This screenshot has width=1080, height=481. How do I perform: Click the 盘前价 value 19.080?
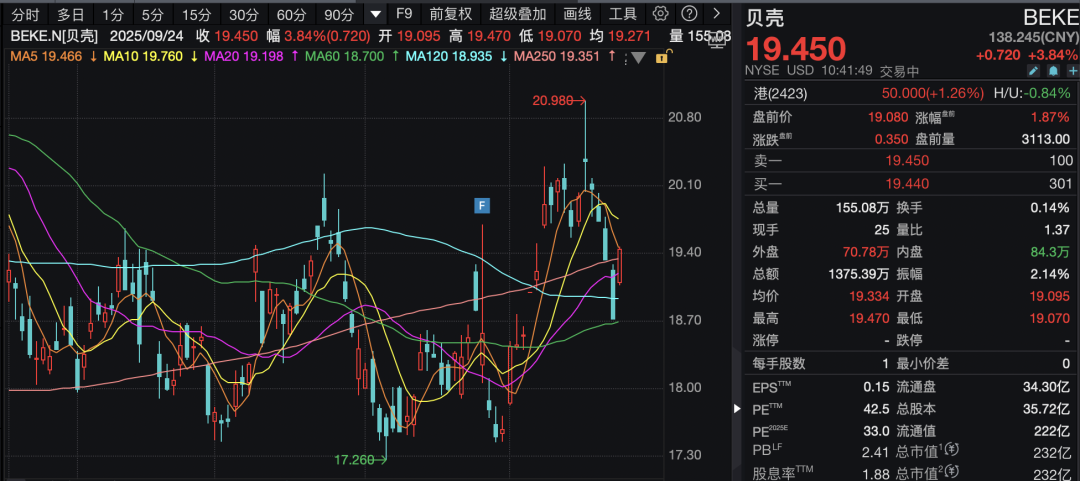click(888, 118)
